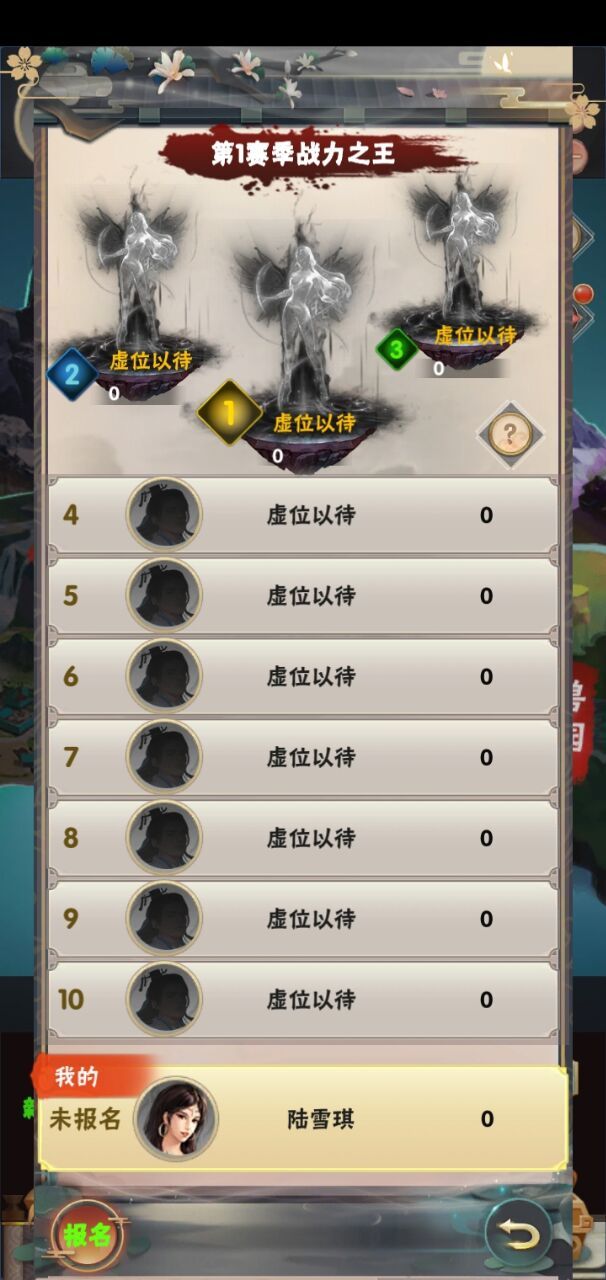
Task: Select the 陆雪琪 name in my row
Action: (x=321, y=1120)
